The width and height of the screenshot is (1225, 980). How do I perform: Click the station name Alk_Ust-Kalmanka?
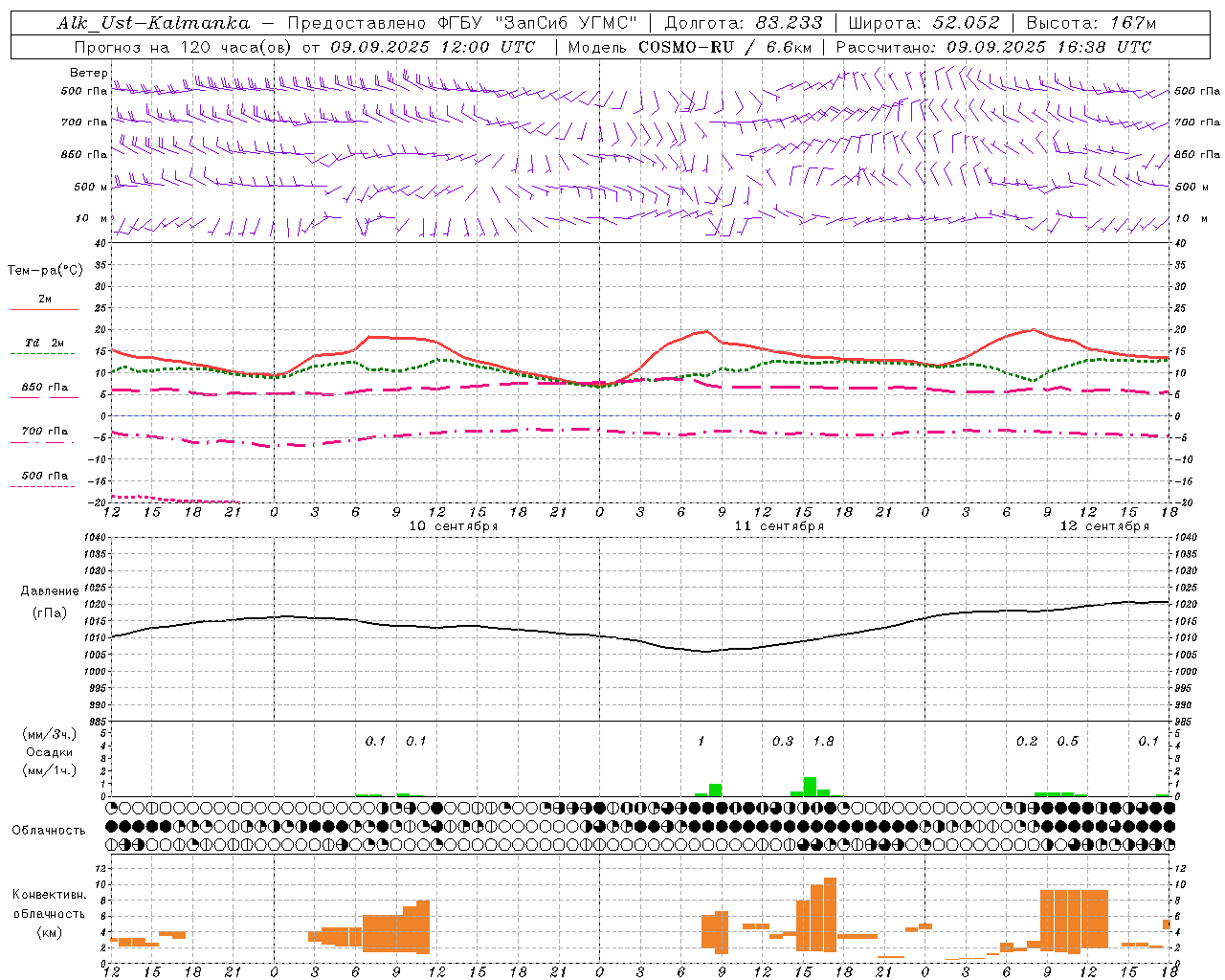(153, 23)
